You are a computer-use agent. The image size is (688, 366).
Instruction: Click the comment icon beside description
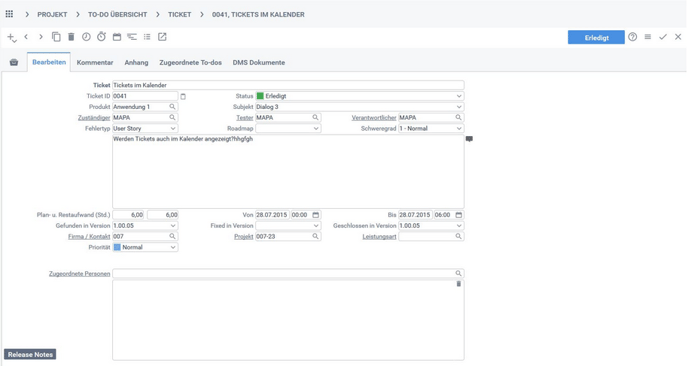[469, 139]
